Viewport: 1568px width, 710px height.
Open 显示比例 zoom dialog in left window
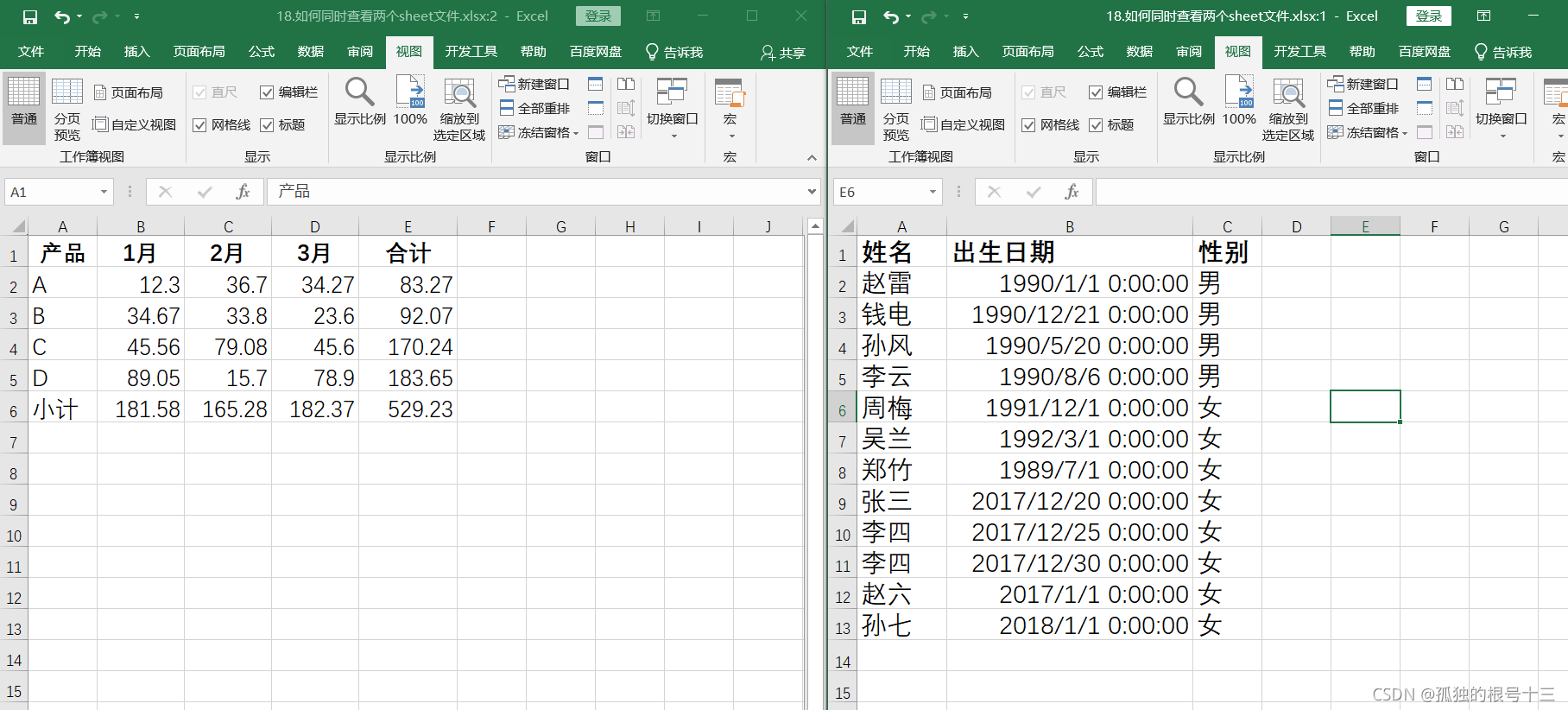tap(360, 102)
